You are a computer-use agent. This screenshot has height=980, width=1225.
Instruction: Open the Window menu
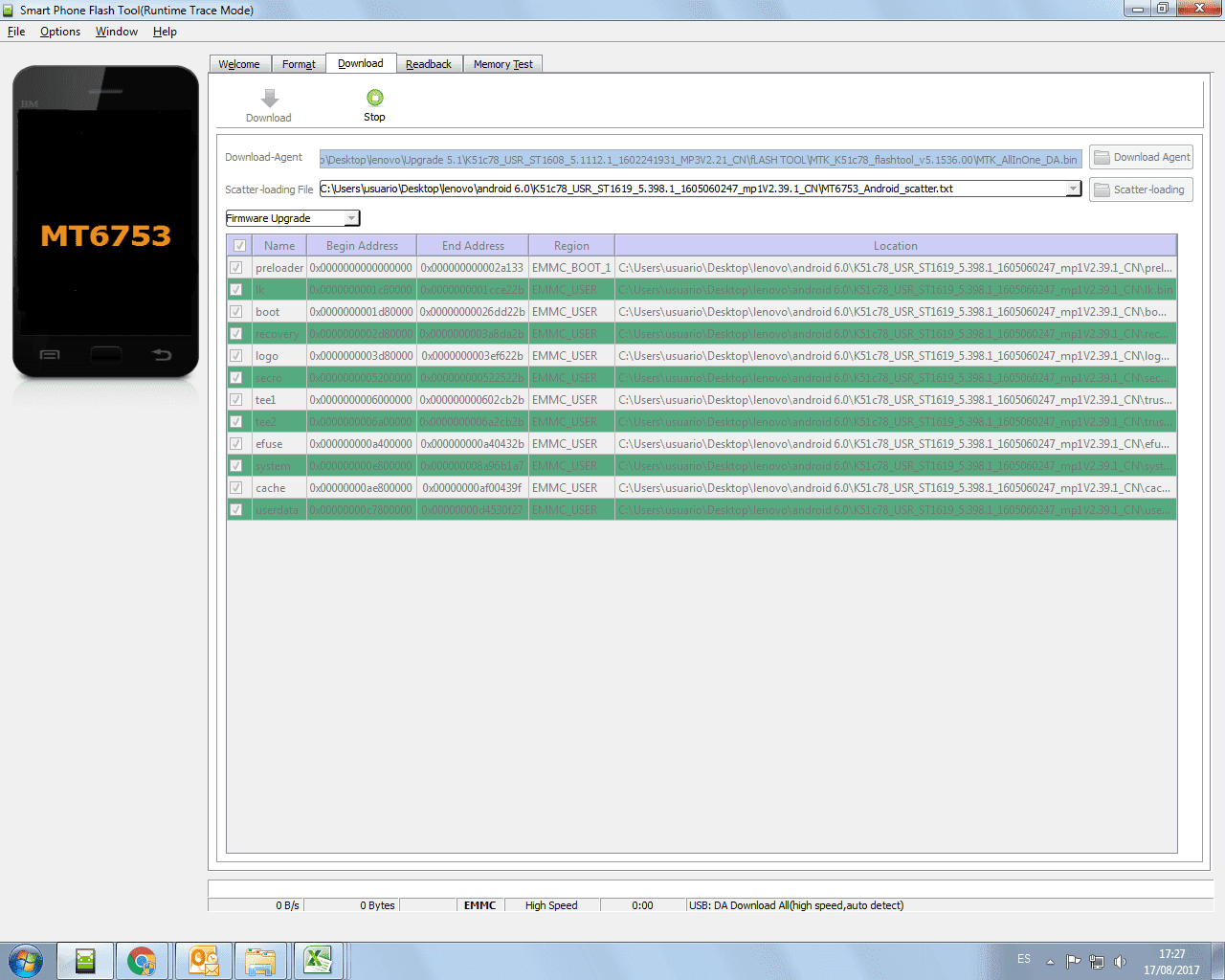click(117, 32)
